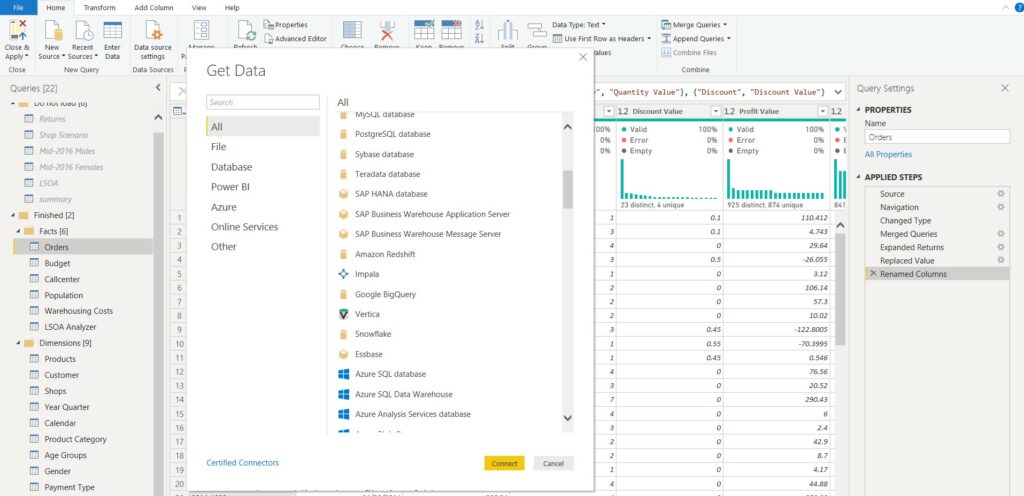Open the Advanced Editor

(295, 39)
